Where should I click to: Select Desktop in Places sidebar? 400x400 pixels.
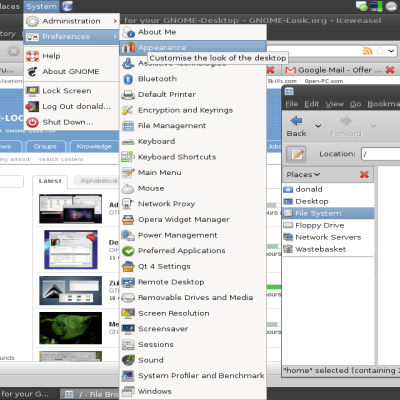328,201
